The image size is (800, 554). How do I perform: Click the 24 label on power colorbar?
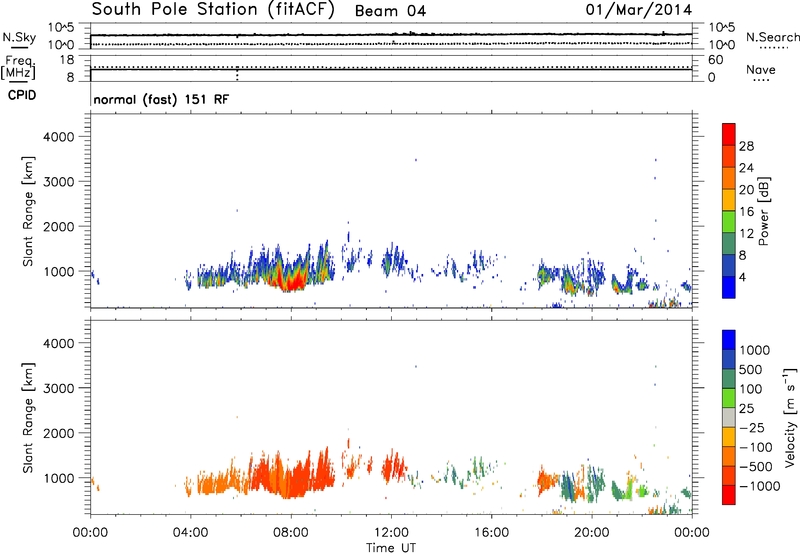click(746, 168)
